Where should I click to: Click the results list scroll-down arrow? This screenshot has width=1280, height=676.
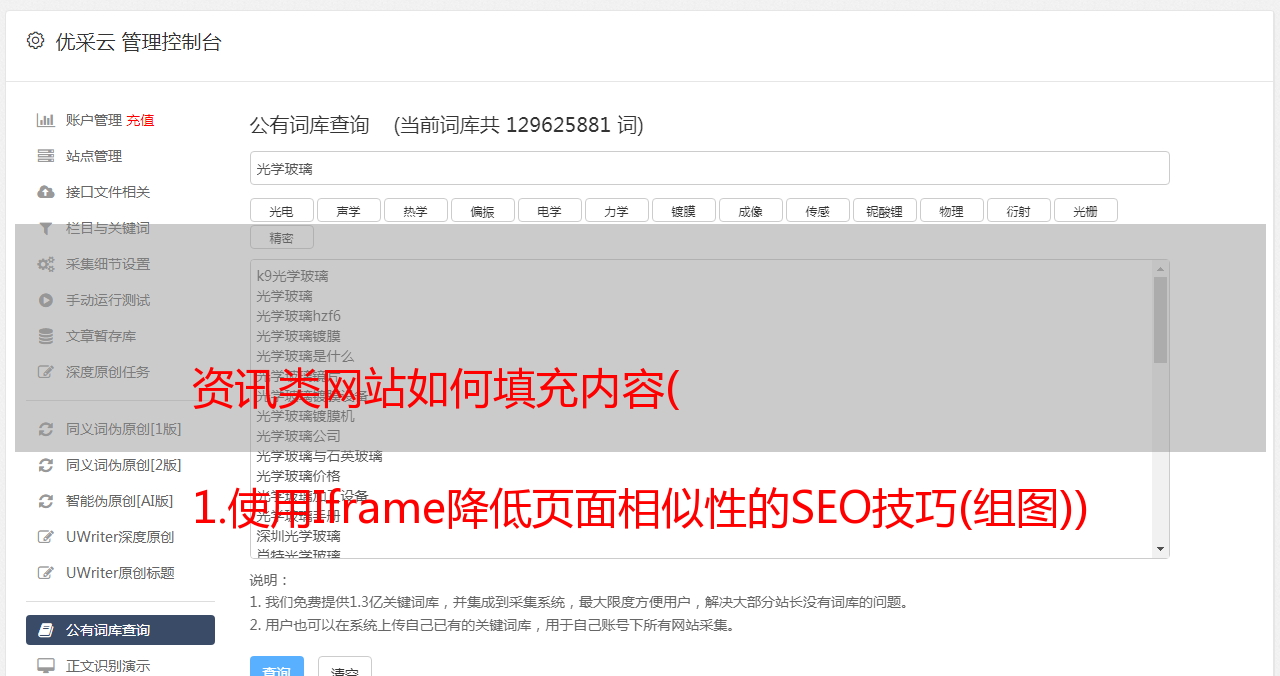(1160, 549)
